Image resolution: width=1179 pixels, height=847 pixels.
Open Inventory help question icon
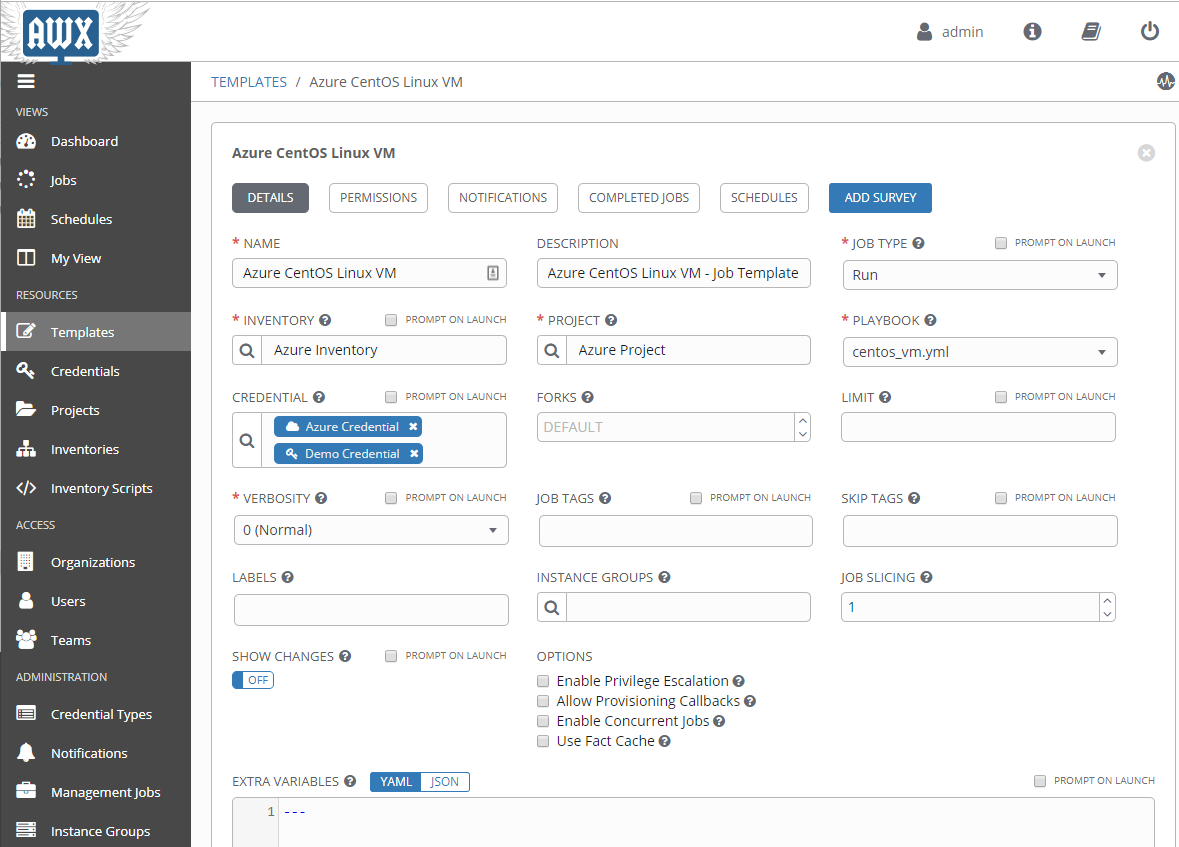pos(325,320)
